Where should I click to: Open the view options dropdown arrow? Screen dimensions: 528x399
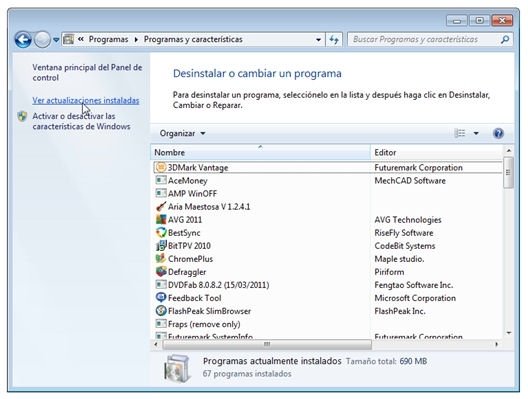[x=476, y=133]
